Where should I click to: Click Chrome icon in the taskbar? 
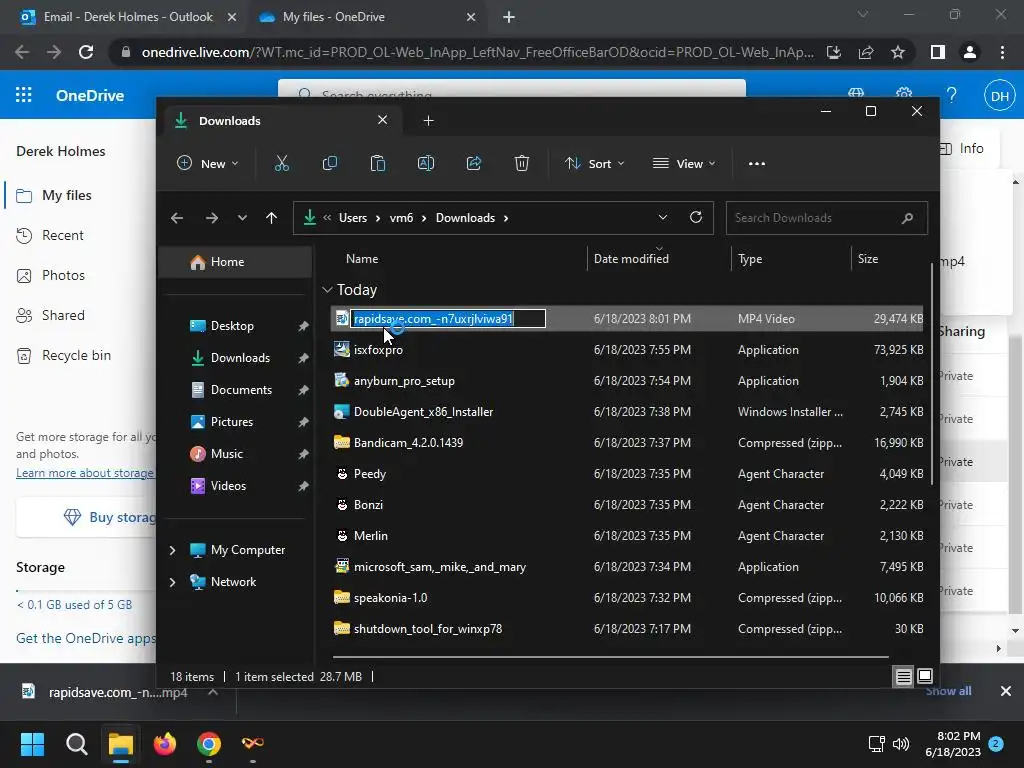point(209,744)
